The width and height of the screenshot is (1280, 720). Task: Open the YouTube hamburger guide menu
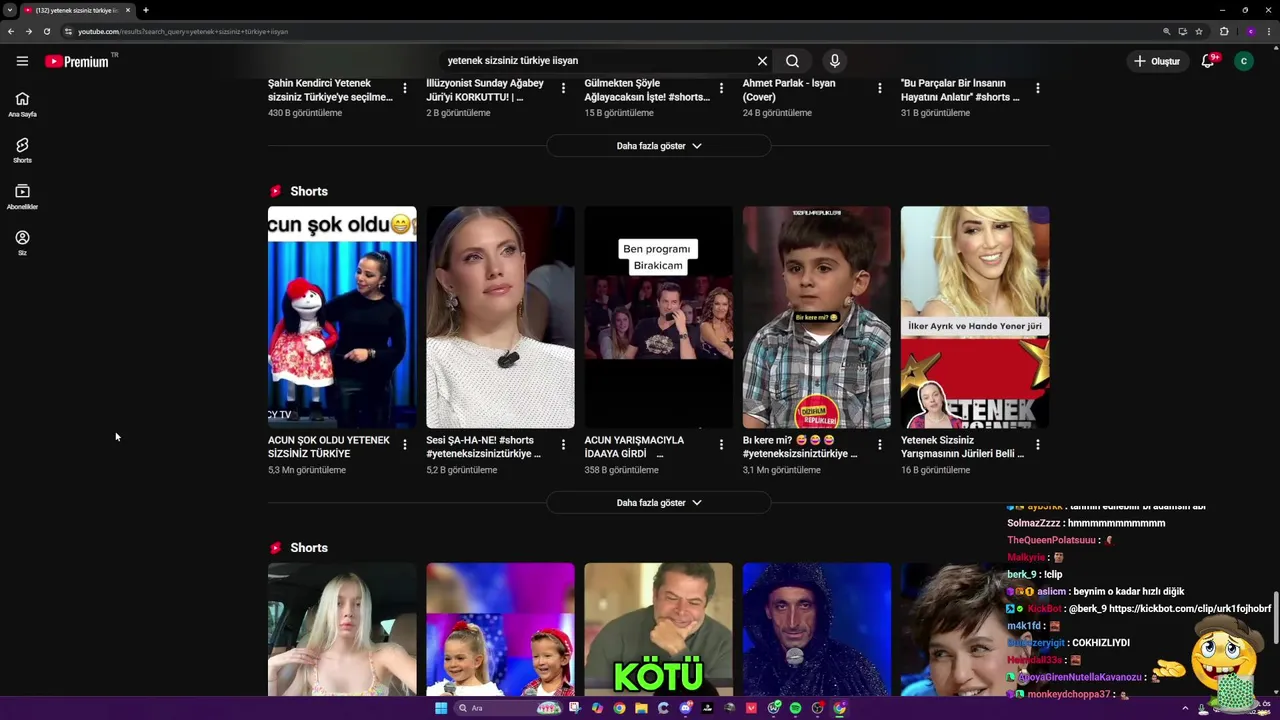point(22,61)
